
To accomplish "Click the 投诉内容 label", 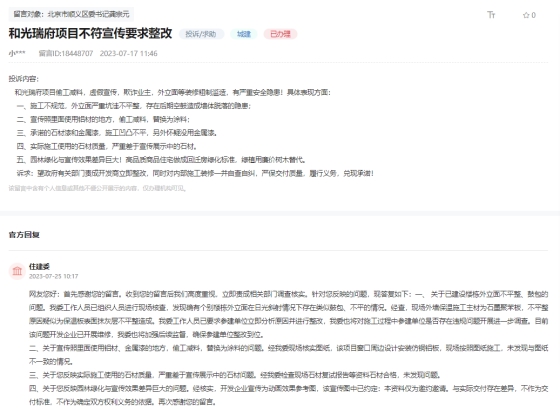I will [24, 79].
